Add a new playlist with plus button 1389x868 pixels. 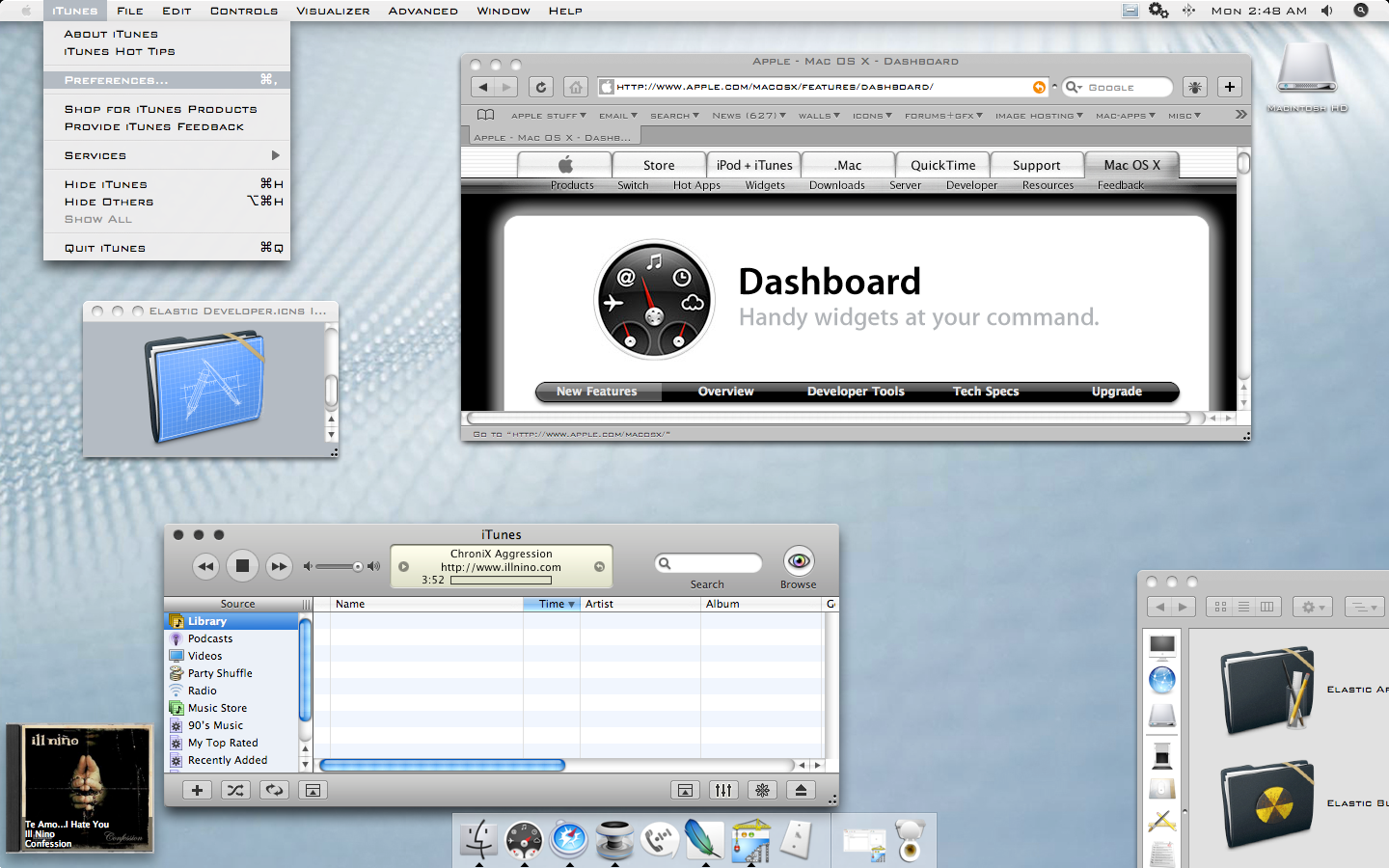coord(197,790)
